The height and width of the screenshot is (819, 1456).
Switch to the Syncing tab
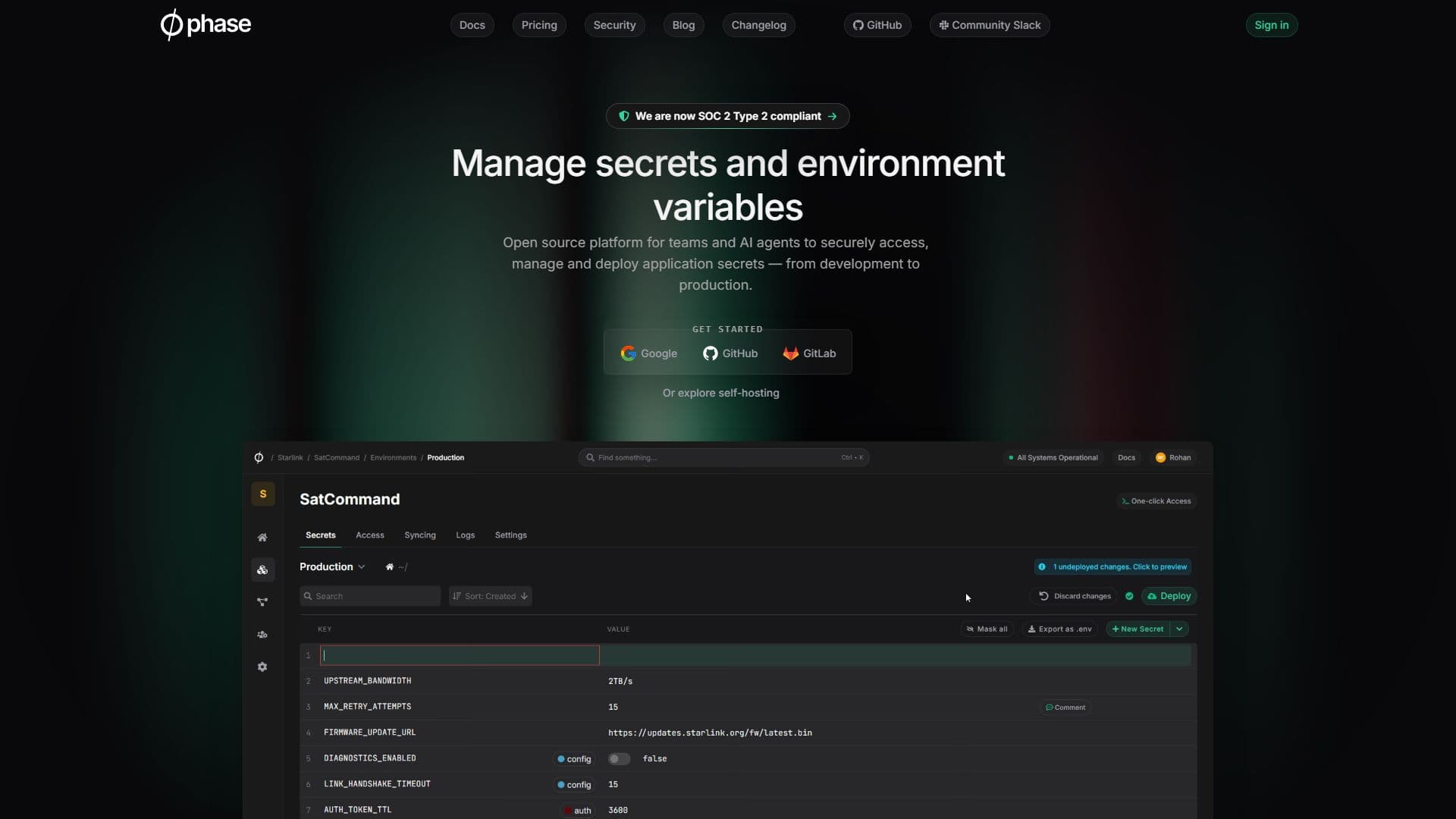click(x=420, y=535)
